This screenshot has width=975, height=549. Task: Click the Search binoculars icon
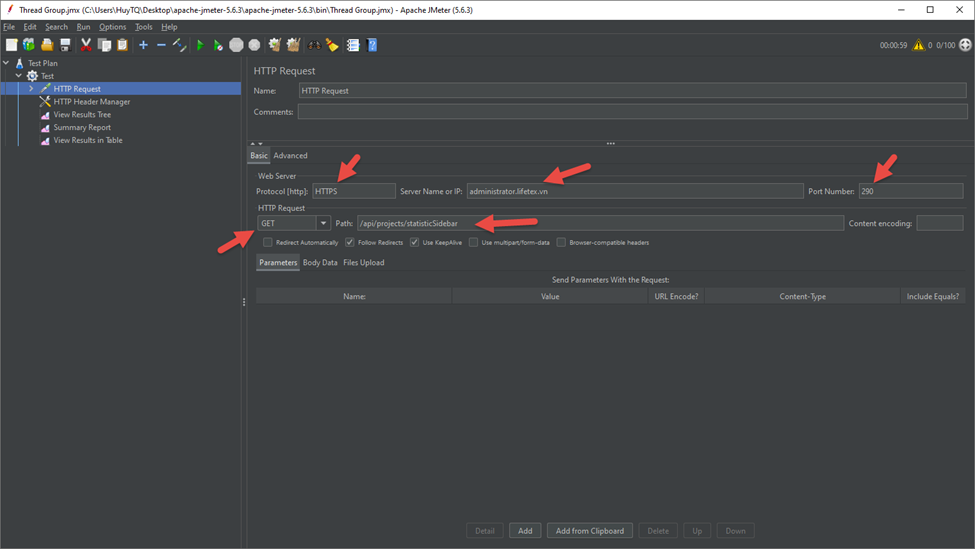[x=314, y=45]
